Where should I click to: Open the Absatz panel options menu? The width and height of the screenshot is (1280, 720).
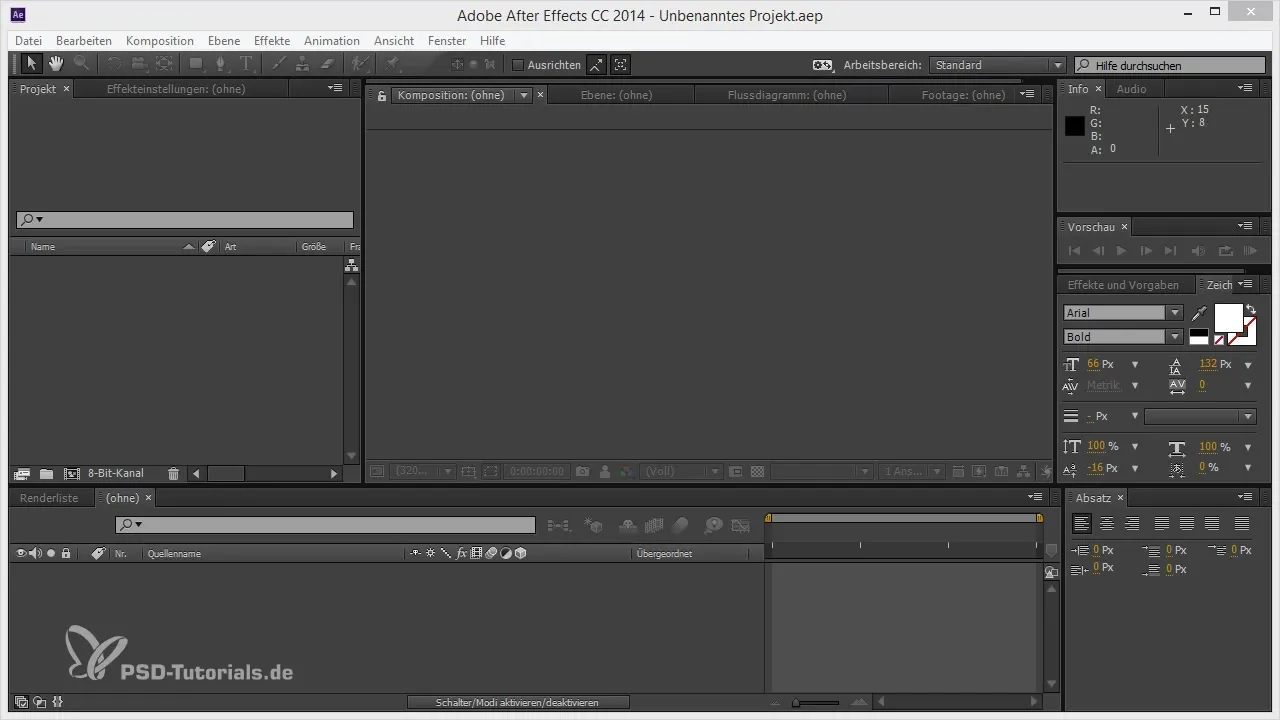click(1245, 497)
